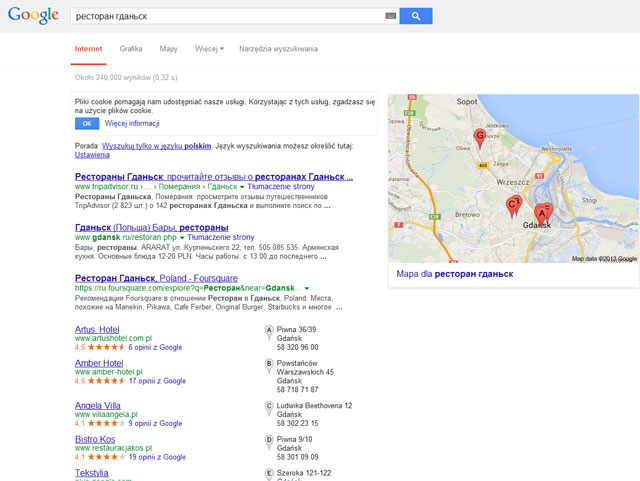Click marker C beside Ludwika Beethovena 12

pyautogui.click(x=269, y=409)
